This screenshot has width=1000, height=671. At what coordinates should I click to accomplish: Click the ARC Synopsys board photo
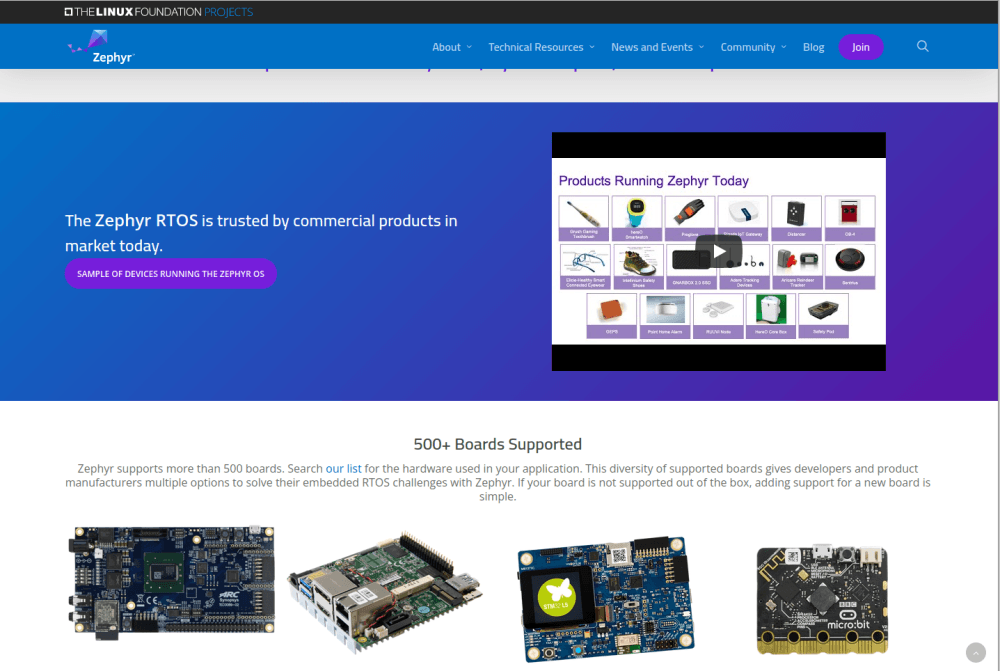[x=171, y=582]
